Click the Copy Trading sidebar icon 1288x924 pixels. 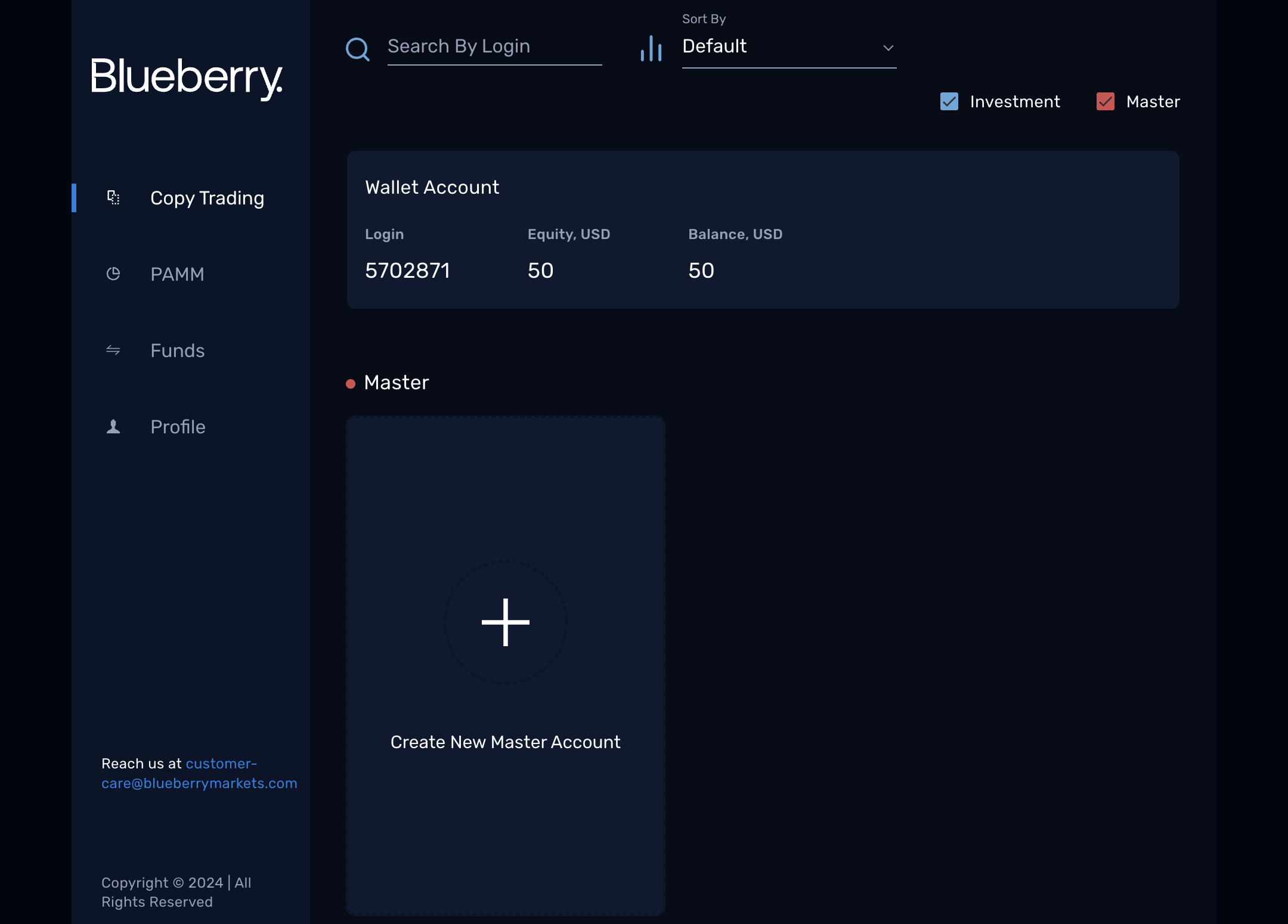click(113, 197)
